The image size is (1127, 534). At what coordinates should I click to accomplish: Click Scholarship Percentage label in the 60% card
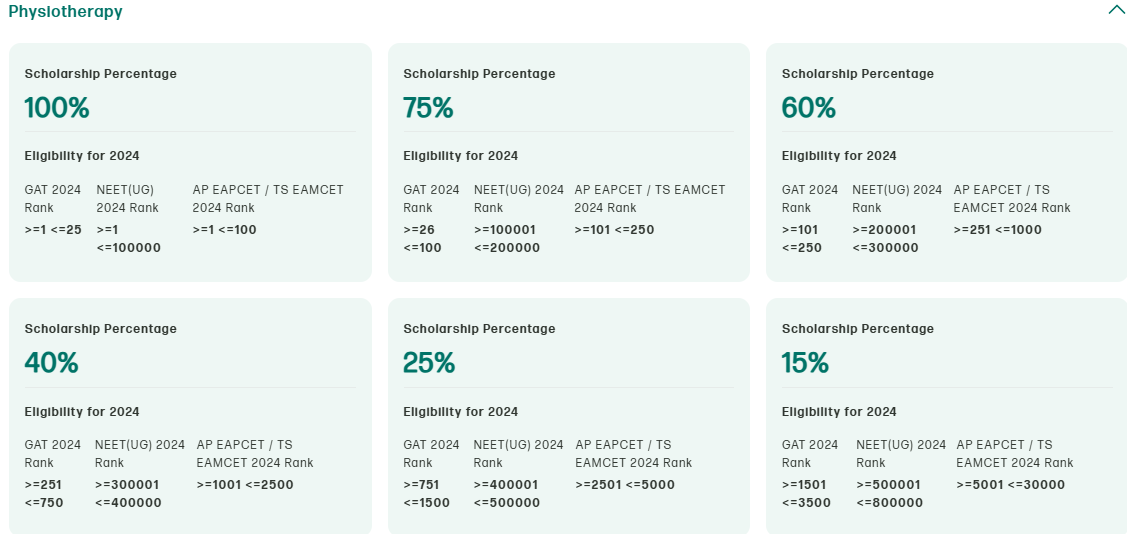pyautogui.click(x=857, y=74)
